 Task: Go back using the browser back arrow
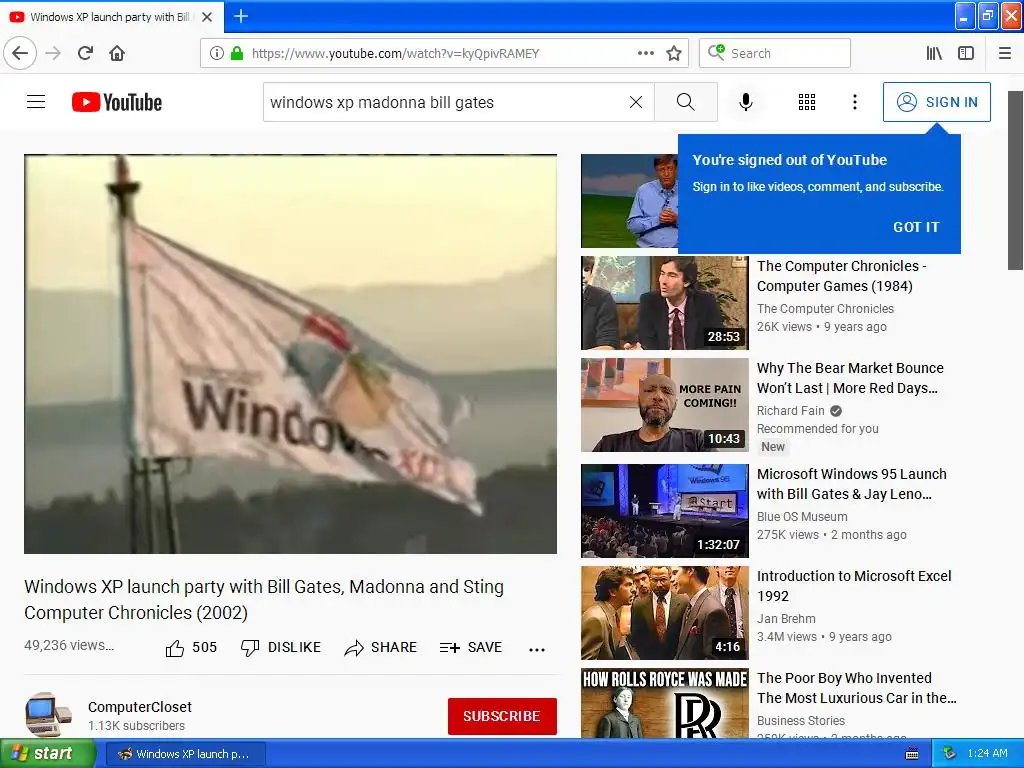tap(20, 53)
